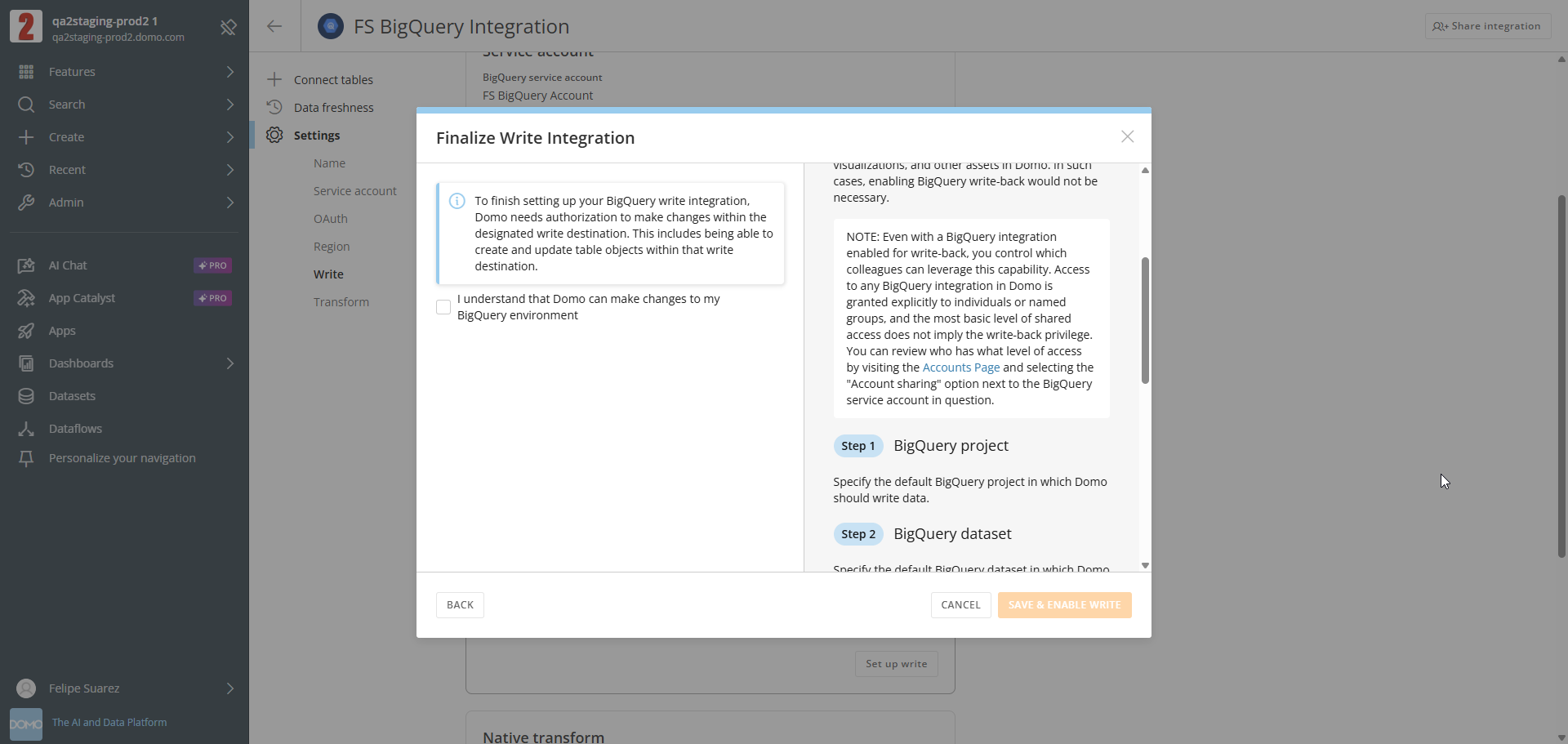Expand the Admin menu chevron
Screen dimensions: 1568x744
[230, 203]
